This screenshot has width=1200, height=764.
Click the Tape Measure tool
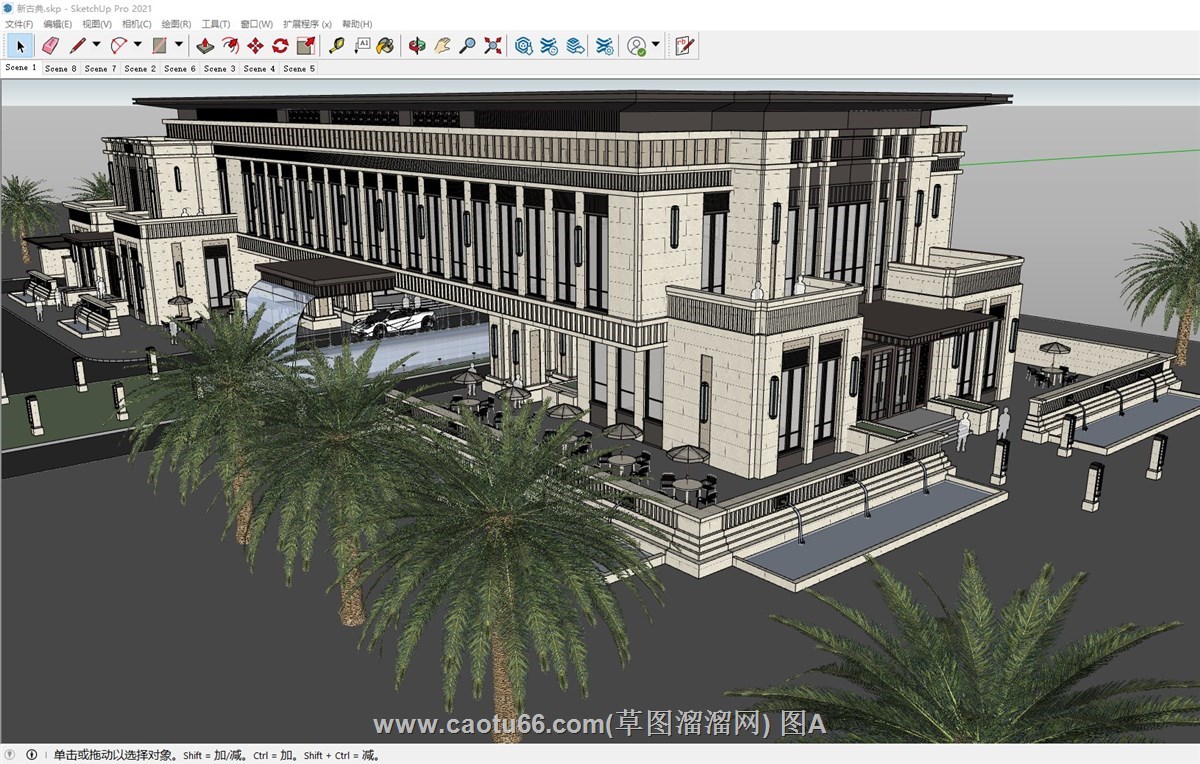[336, 45]
